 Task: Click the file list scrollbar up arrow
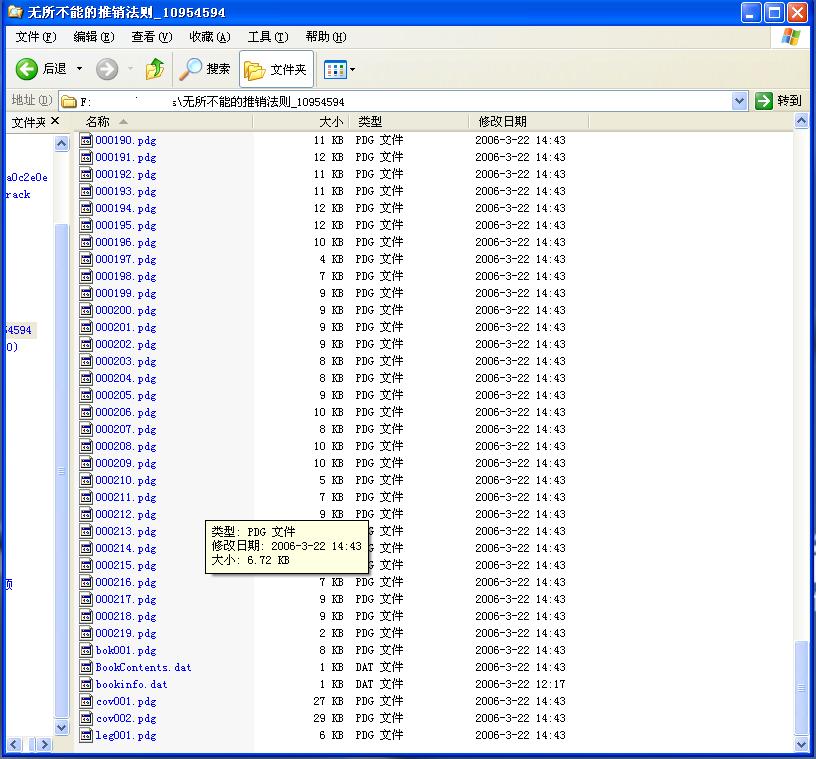(801, 121)
